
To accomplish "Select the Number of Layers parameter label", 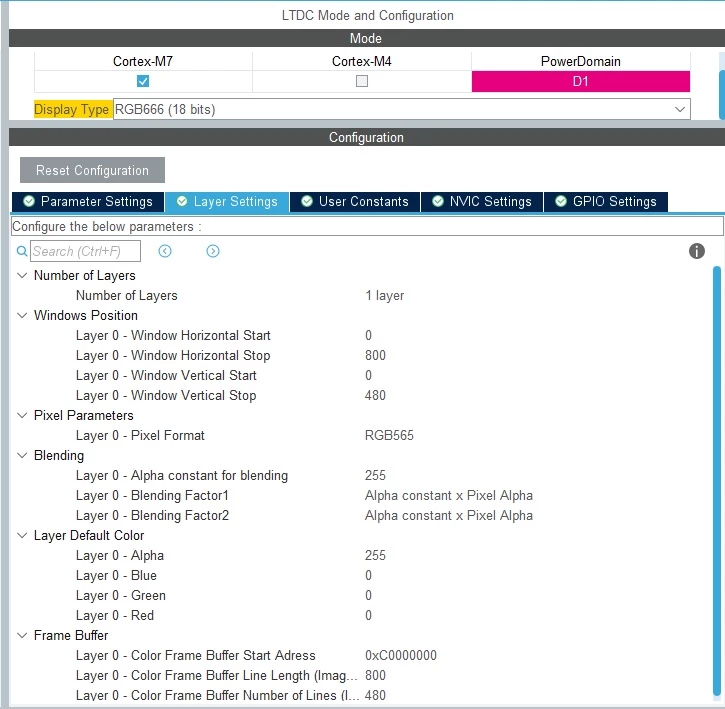I will pyautogui.click(x=127, y=296).
